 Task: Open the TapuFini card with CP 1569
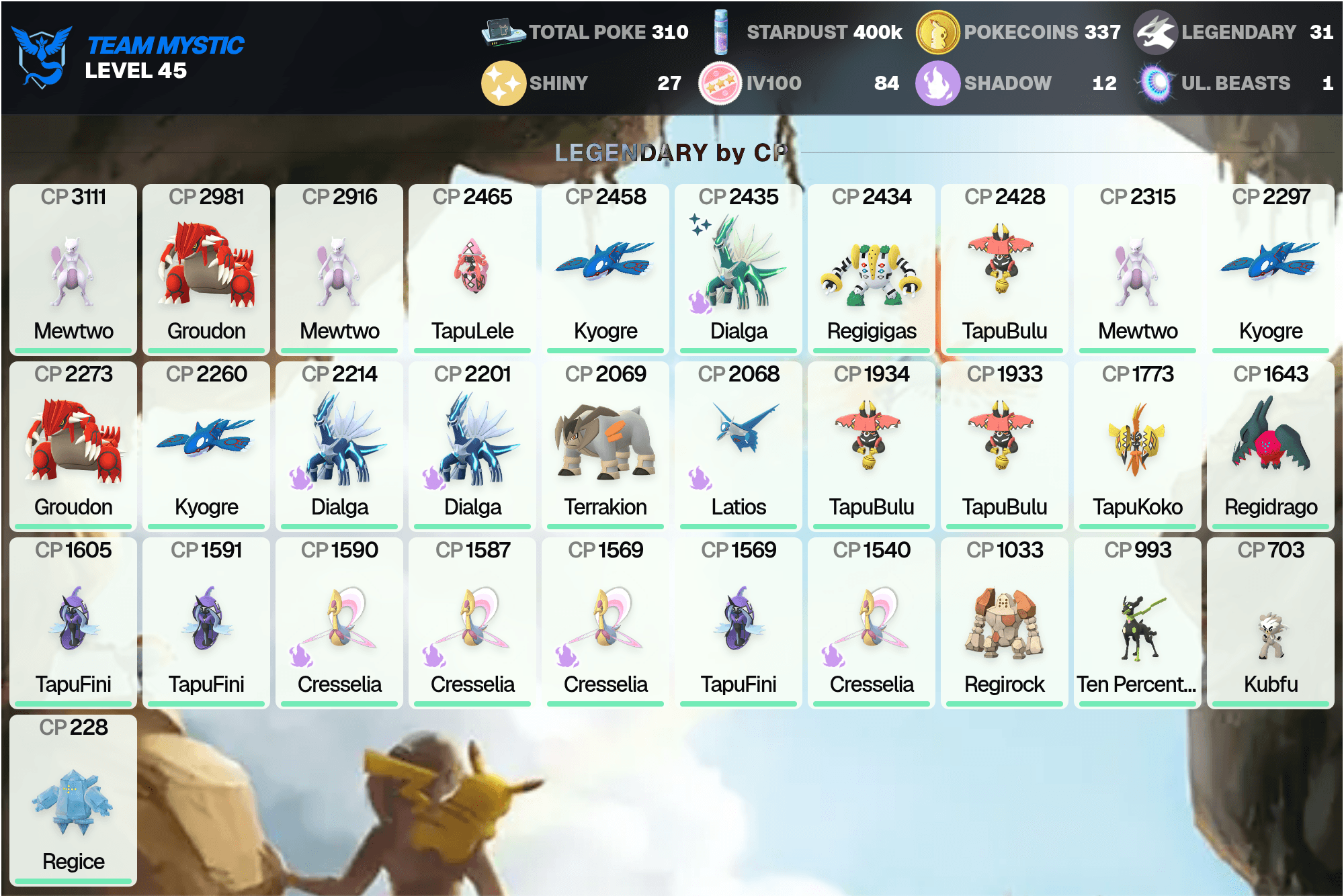tap(739, 623)
